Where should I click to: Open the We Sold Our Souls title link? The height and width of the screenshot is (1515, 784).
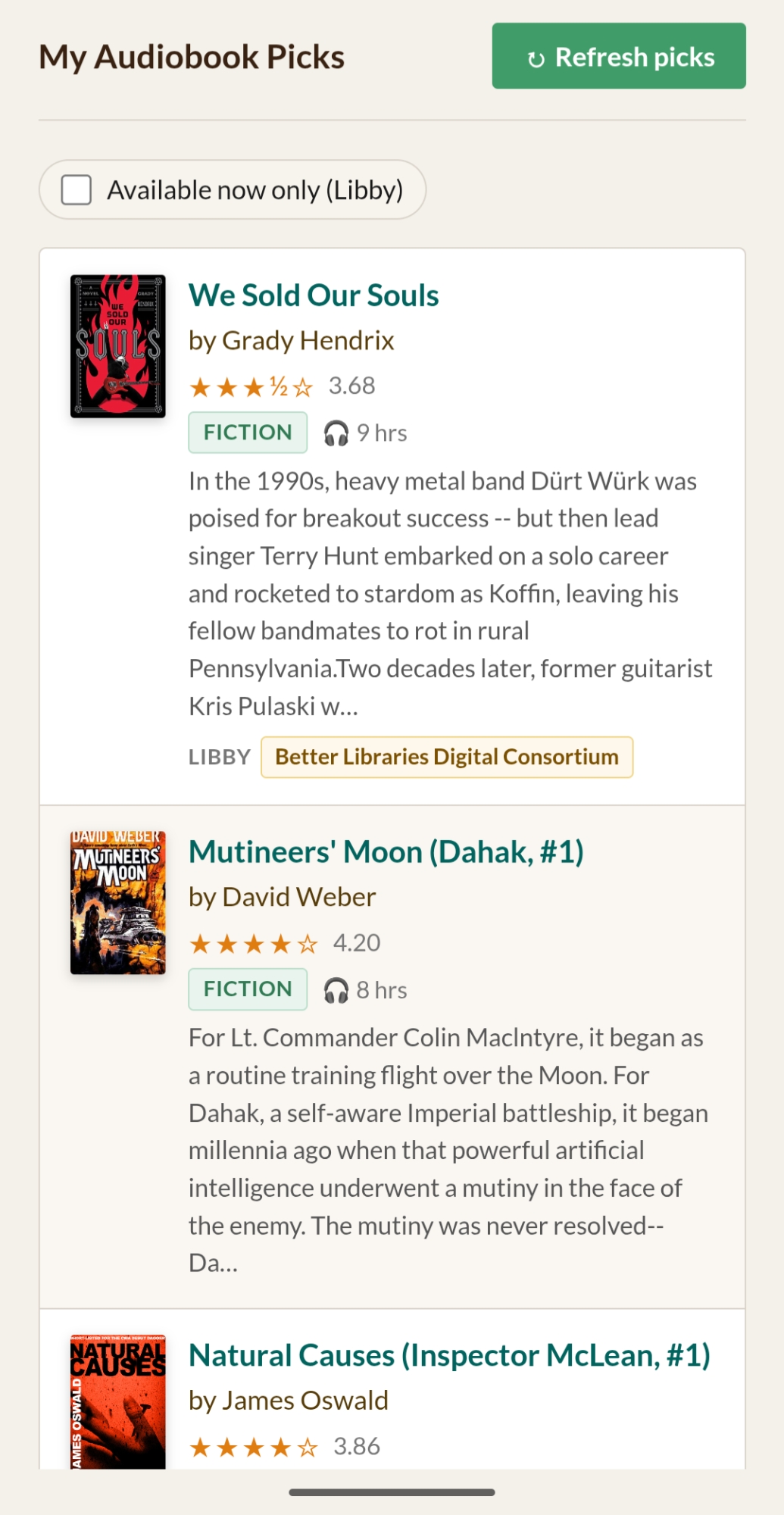314,295
